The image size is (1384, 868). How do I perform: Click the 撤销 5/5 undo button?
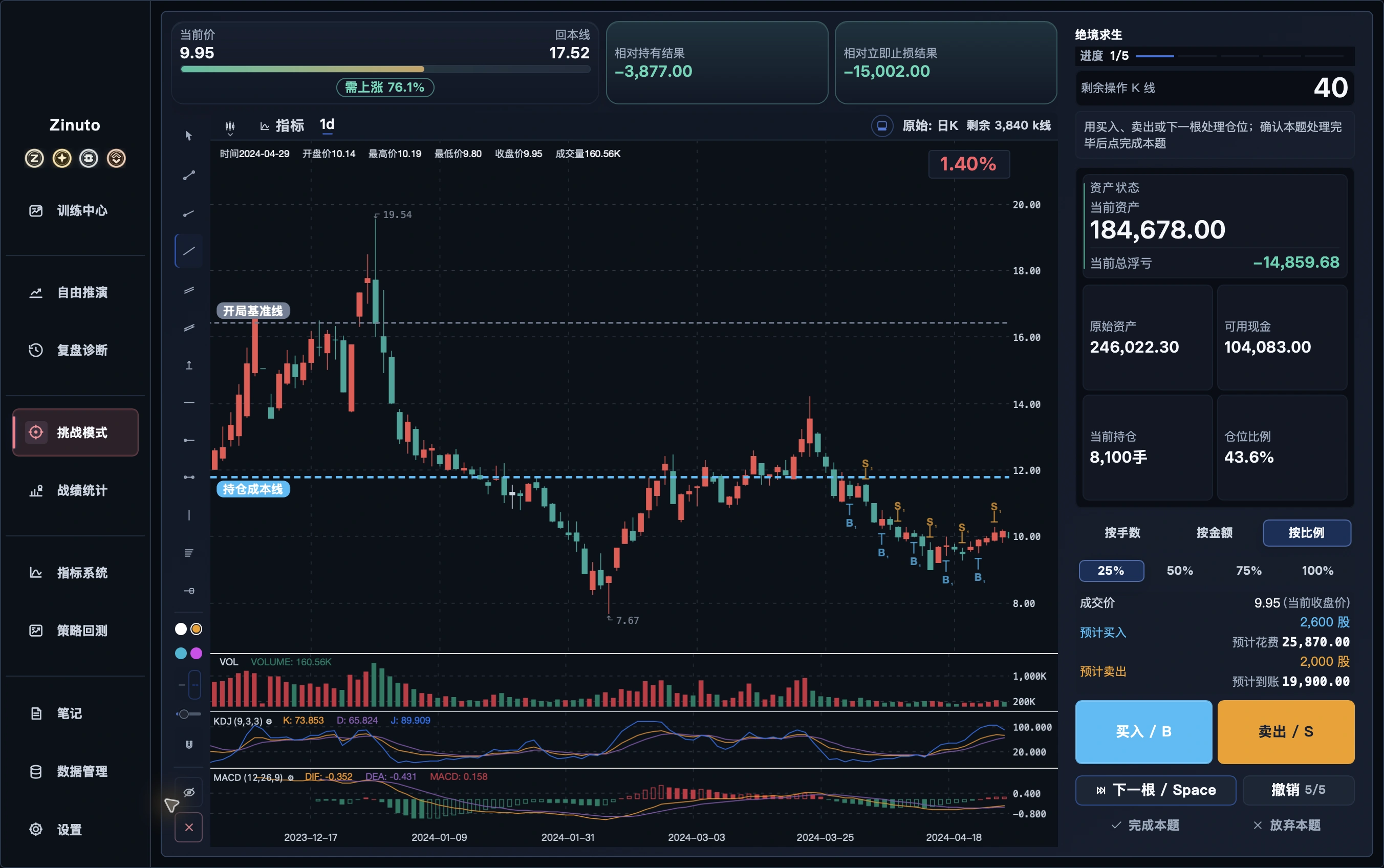(1299, 791)
